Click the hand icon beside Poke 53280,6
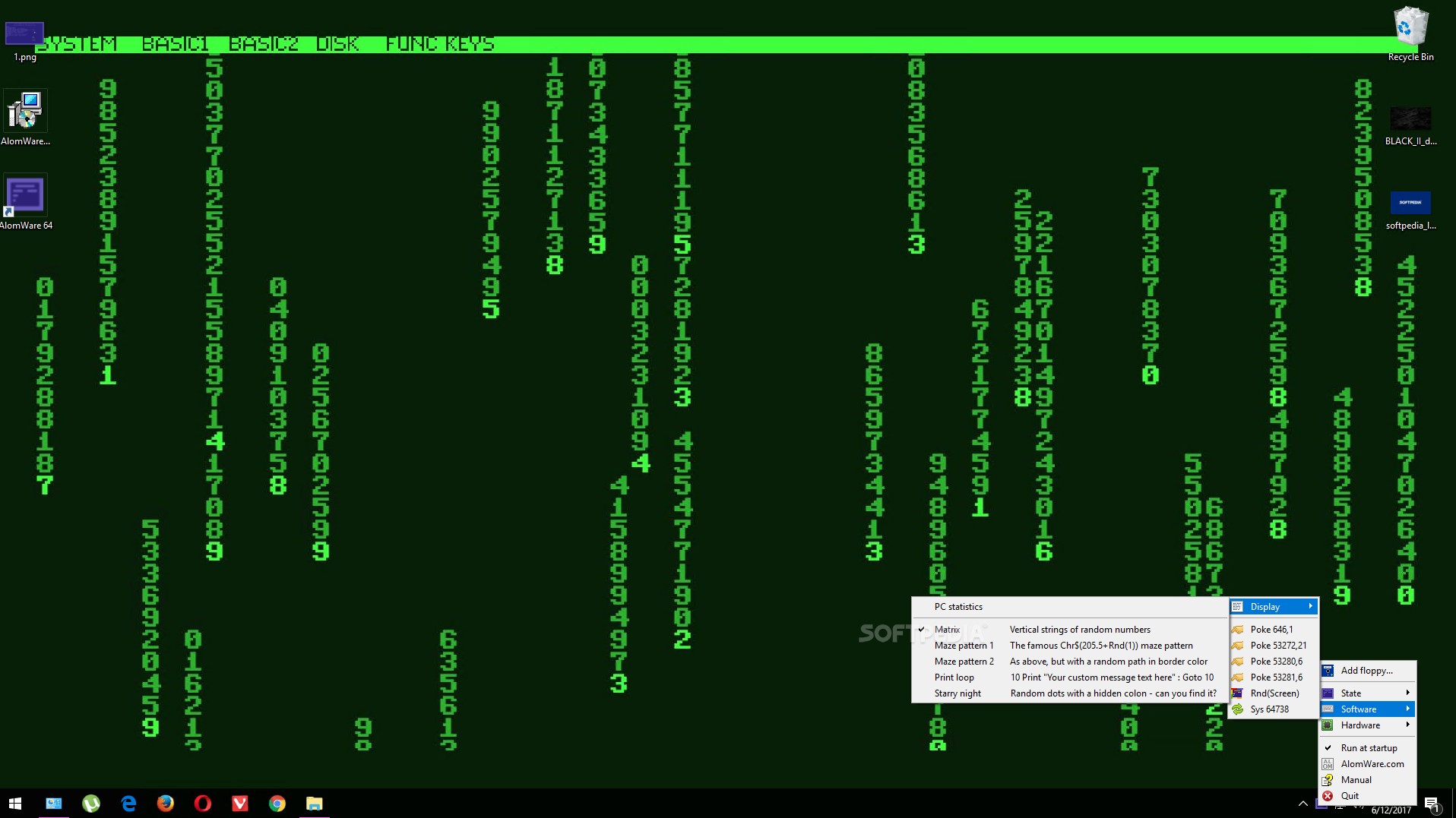The width and height of the screenshot is (1456, 818). [x=1238, y=661]
